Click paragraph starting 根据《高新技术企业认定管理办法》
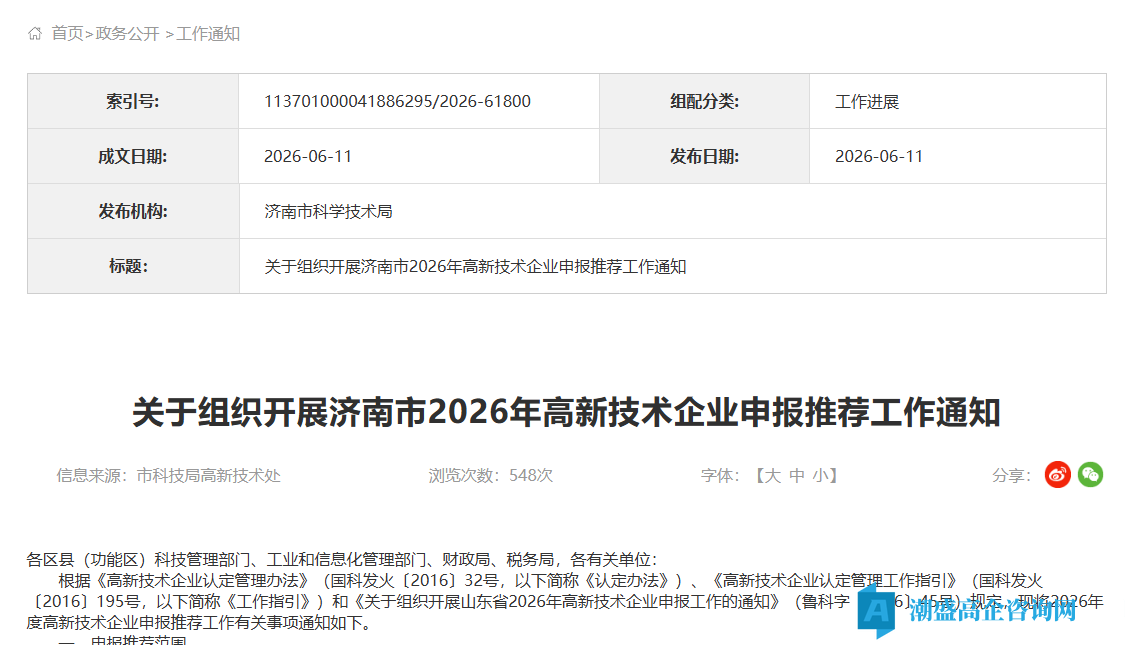The image size is (1125, 645). [x=565, y=601]
